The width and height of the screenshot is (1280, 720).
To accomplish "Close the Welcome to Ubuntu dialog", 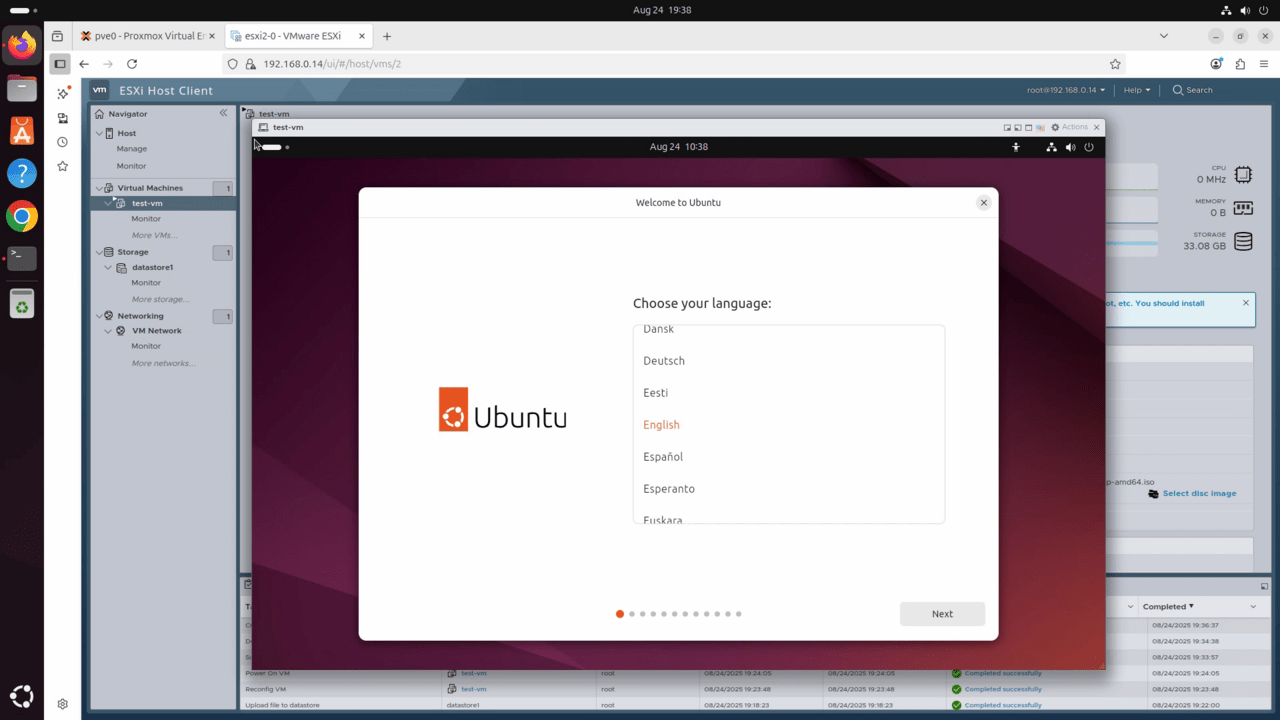I will [984, 202].
